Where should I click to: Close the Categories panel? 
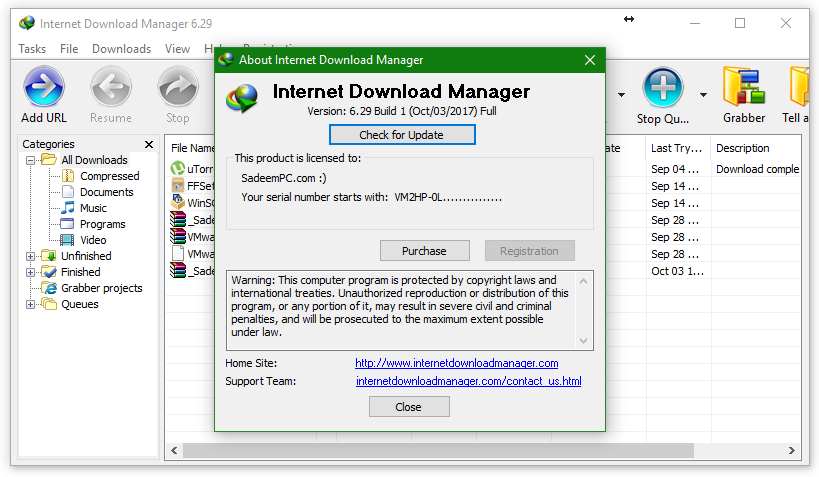[x=149, y=144]
